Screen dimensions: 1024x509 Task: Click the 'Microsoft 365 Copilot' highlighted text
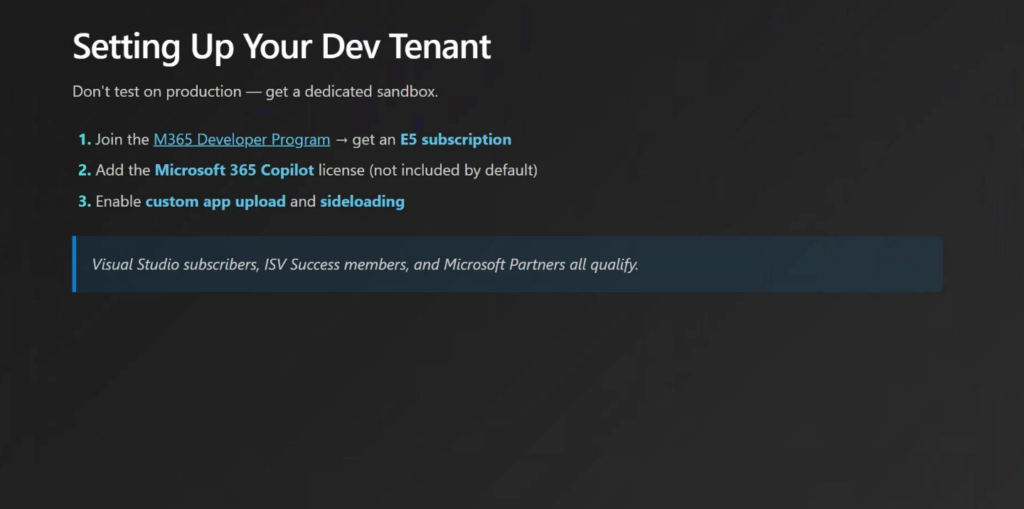tap(234, 170)
